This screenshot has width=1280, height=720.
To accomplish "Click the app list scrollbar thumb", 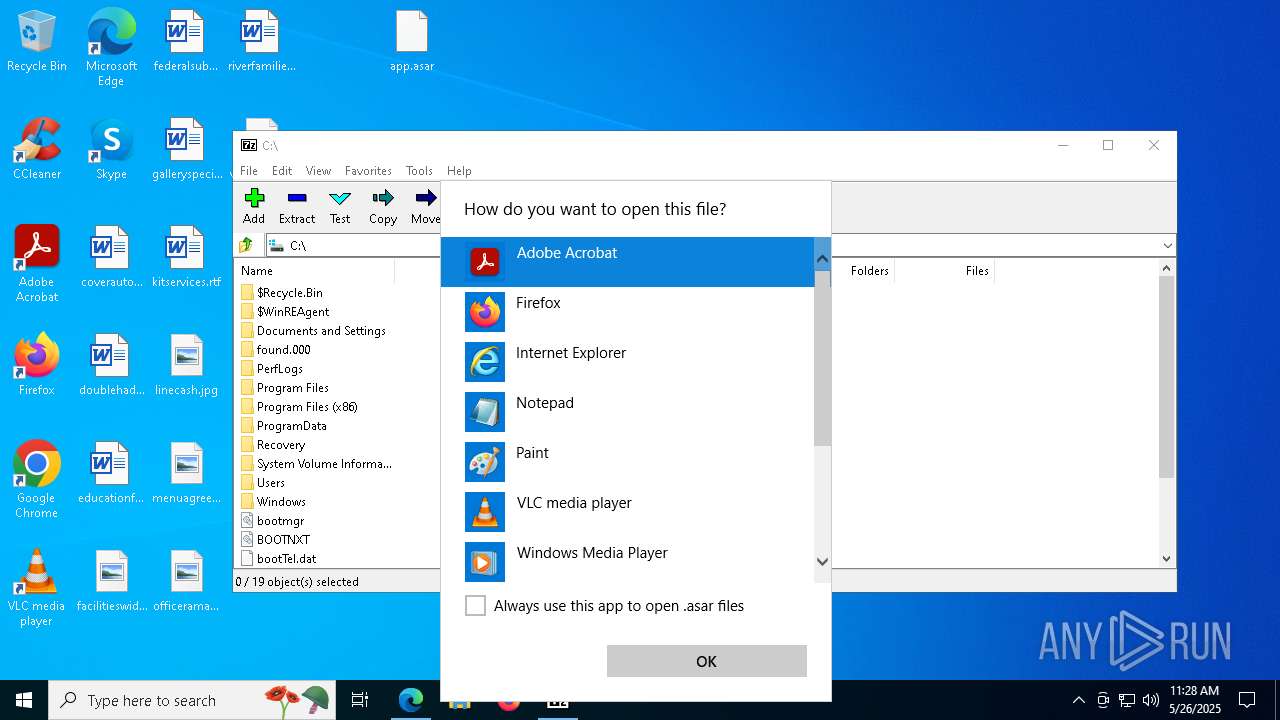I will pyautogui.click(x=822, y=358).
